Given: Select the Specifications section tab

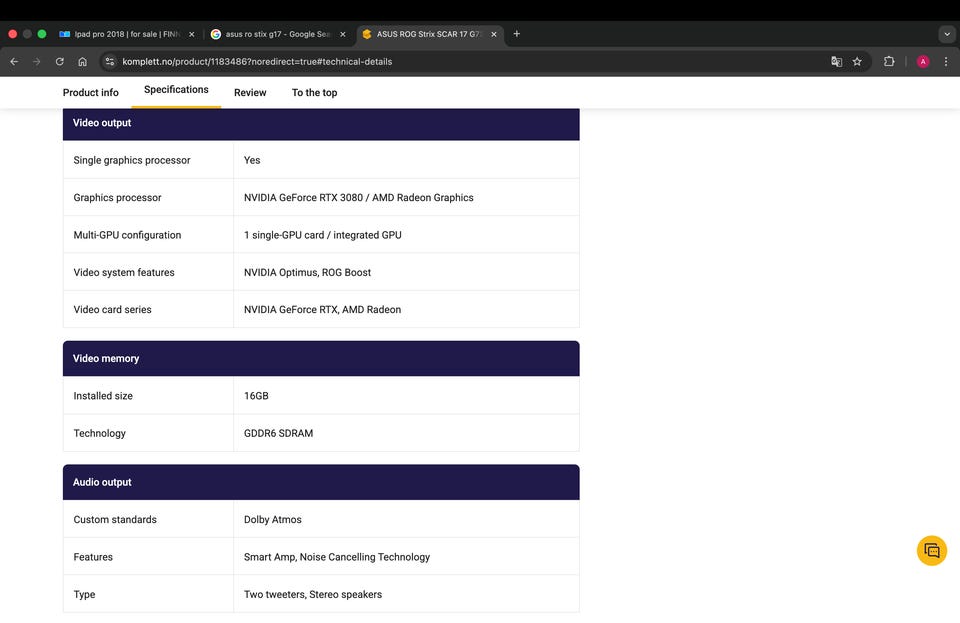Looking at the screenshot, I should click(x=176, y=89).
